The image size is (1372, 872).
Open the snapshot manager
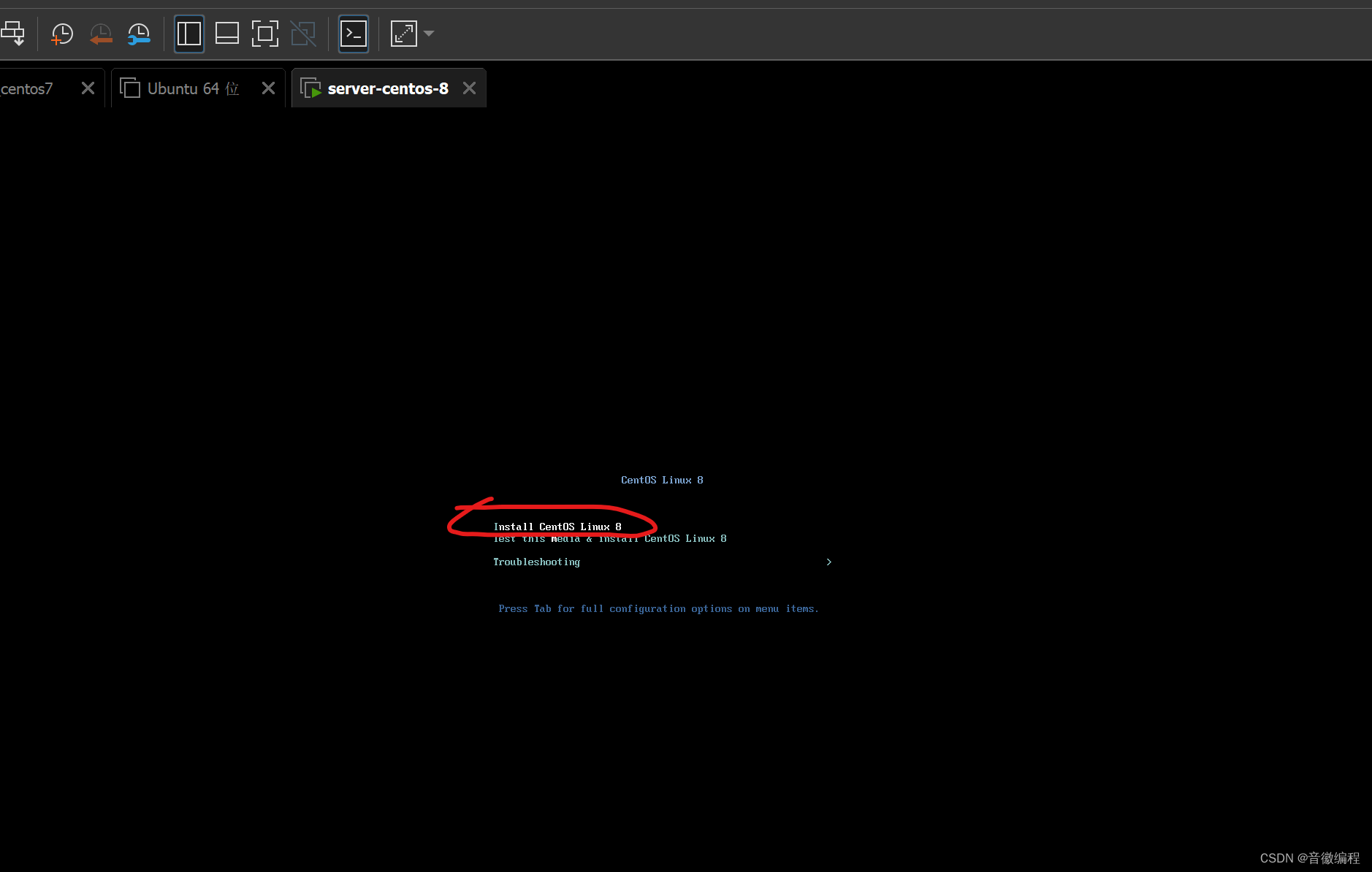pyautogui.click(x=139, y=34)
